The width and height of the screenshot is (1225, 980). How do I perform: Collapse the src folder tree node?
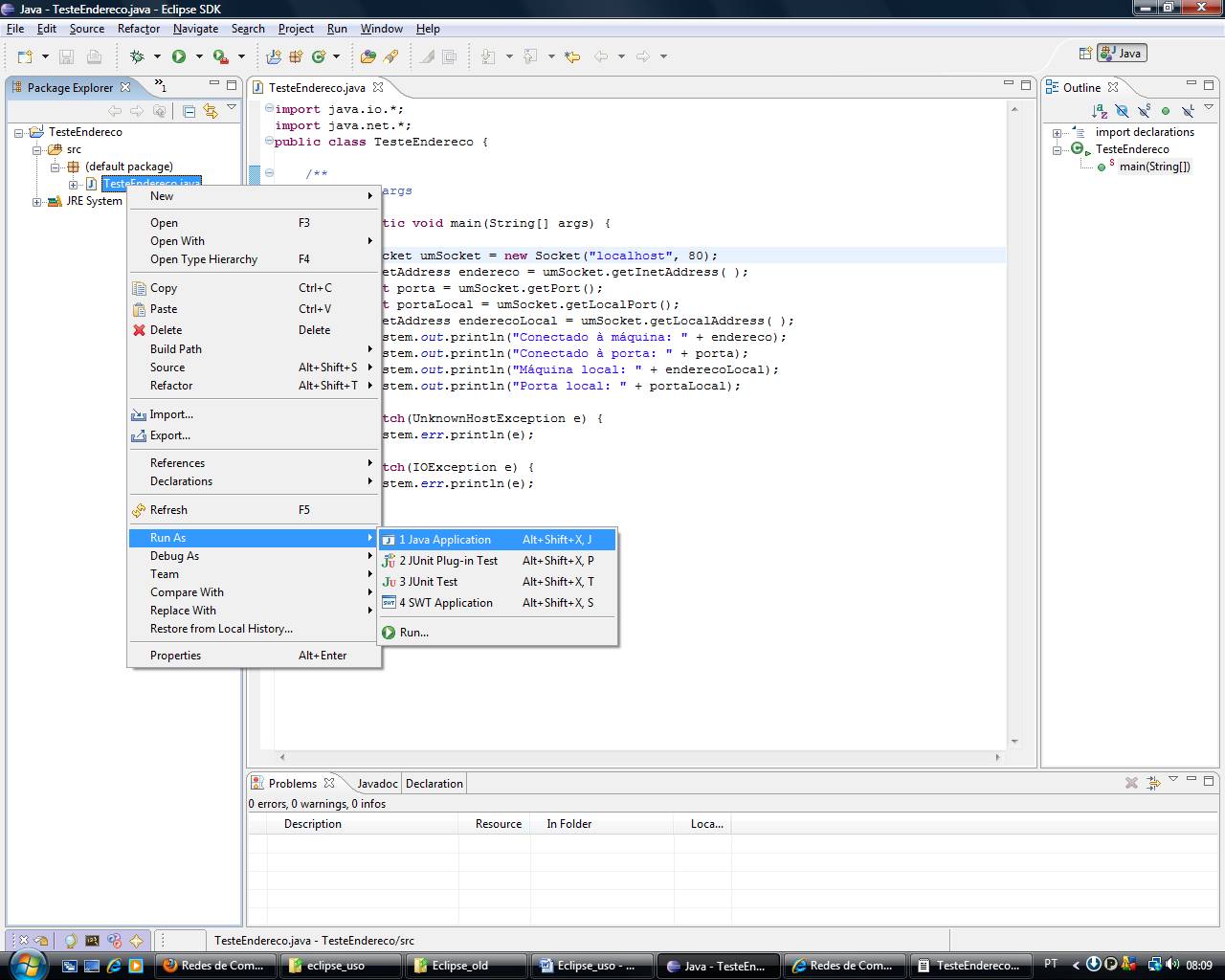37,149
